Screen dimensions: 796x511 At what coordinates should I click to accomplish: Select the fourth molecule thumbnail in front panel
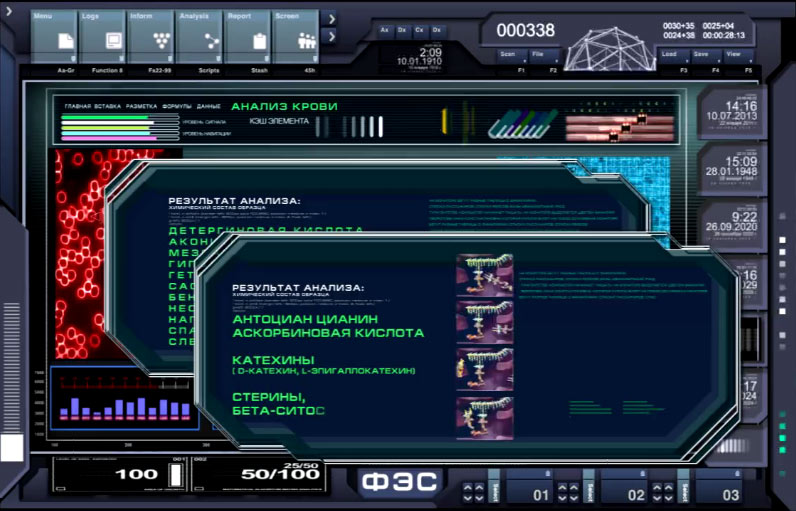tap(485, 418)
